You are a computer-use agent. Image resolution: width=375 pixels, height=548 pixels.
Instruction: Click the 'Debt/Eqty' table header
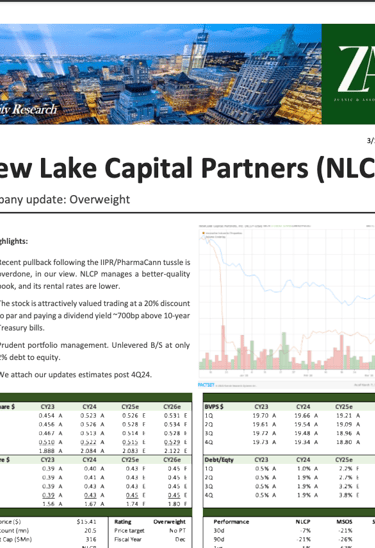[218, 460]
